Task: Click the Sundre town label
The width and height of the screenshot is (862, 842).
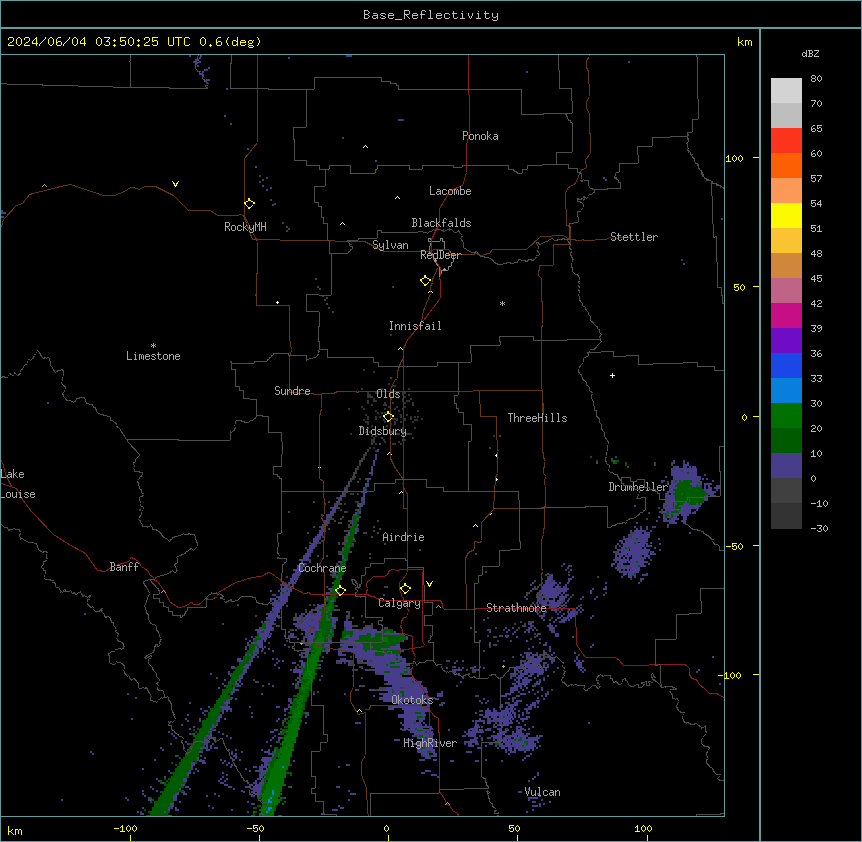Action: pos(292,391)
